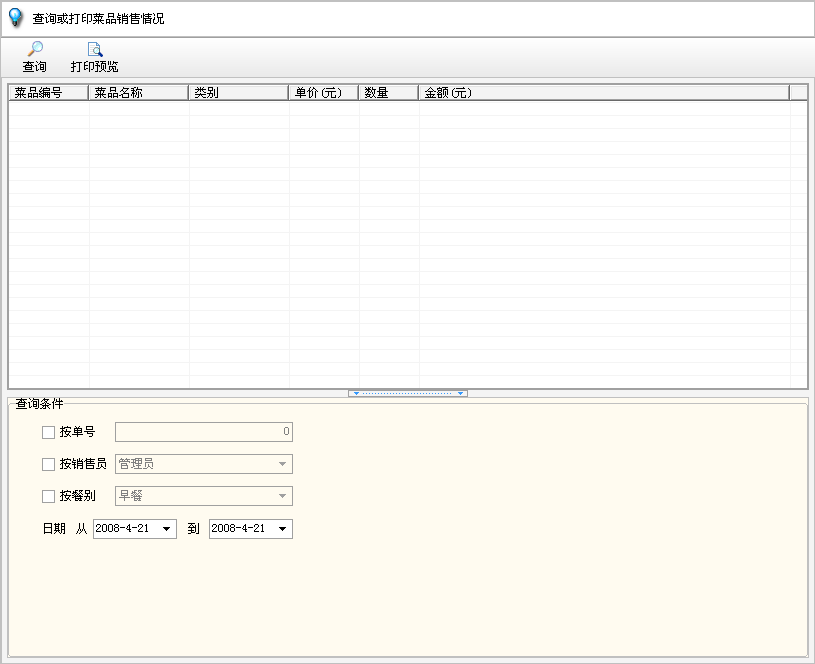
Task: Enable the 按单号 checkbox
Action: (48, 433)
